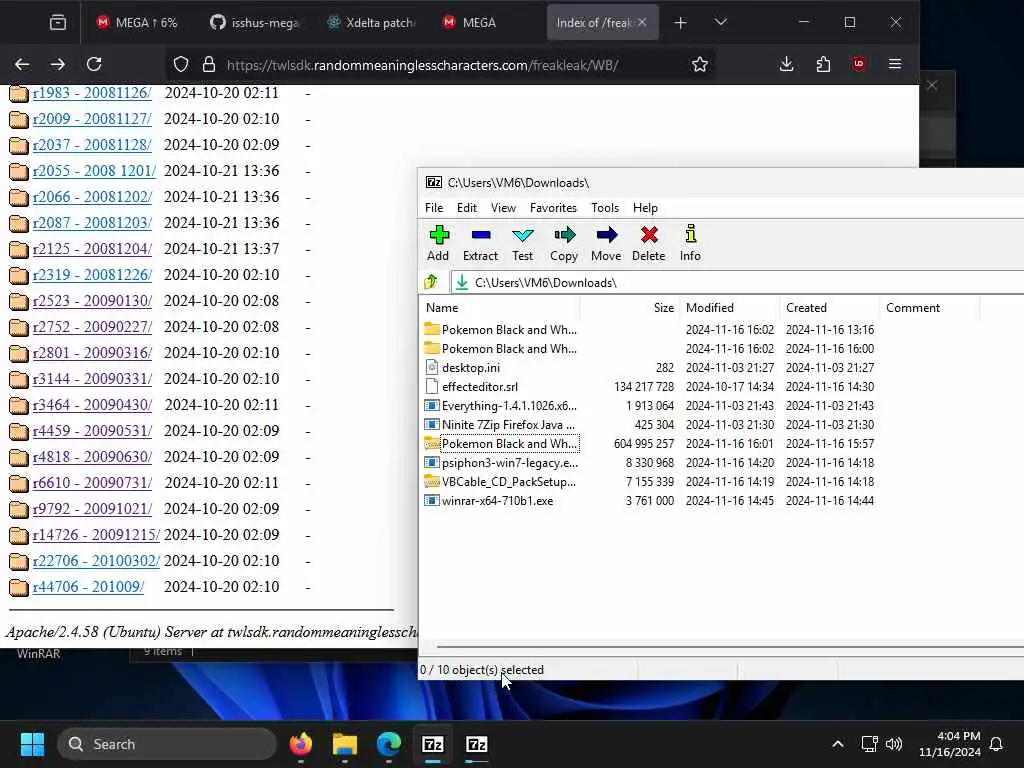This screenshot has height=768, width=1024.
Task: Click the volume icon in the system tray
Action: 894,744
